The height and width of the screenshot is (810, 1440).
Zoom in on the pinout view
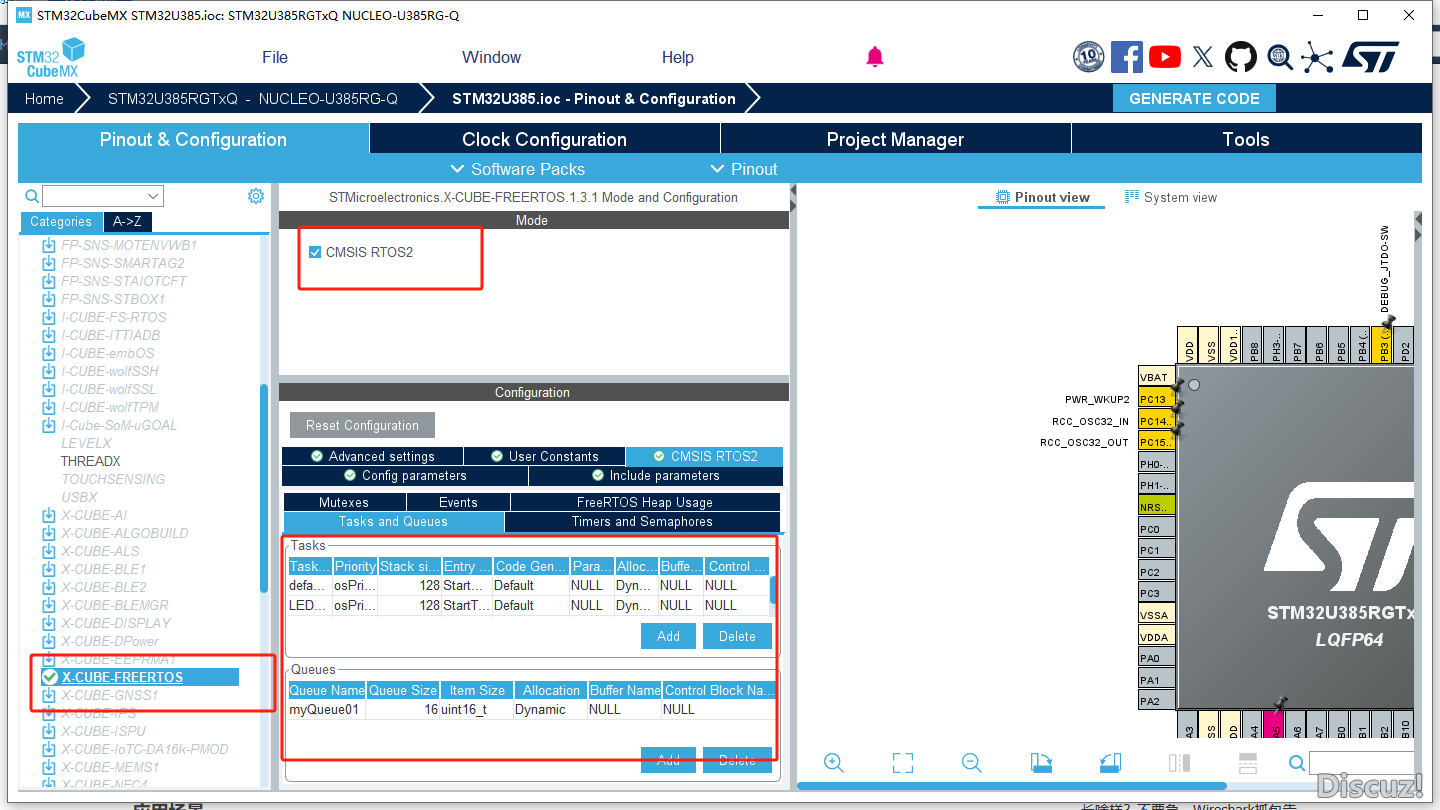(x=834, y=763)
